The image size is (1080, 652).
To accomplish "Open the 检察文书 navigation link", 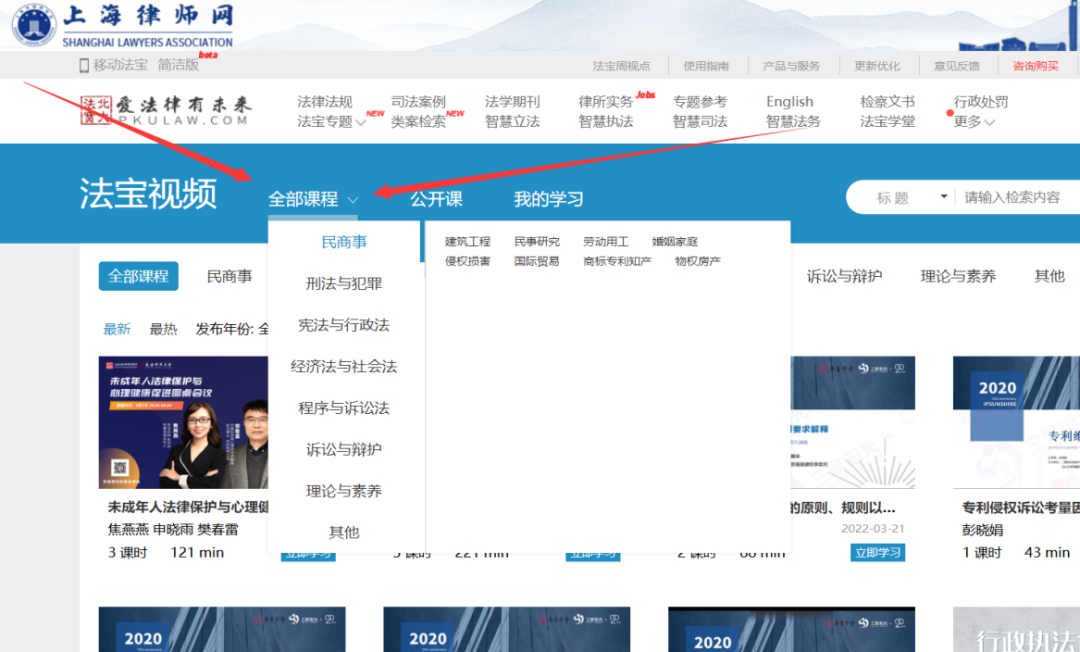I will 887,102.
